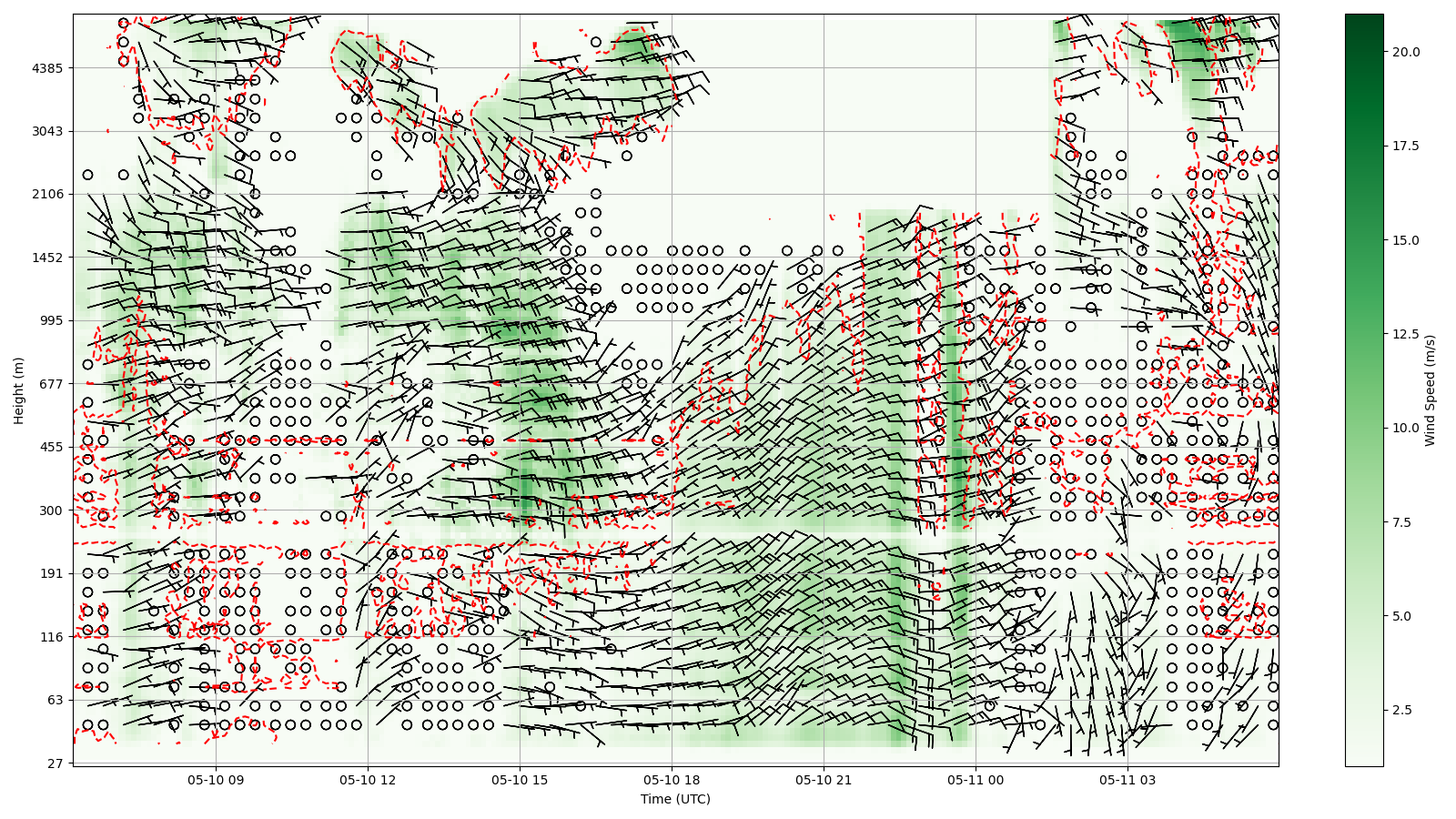
Task: Select the Height (m) axis label
Action: [x=18, y=390]
